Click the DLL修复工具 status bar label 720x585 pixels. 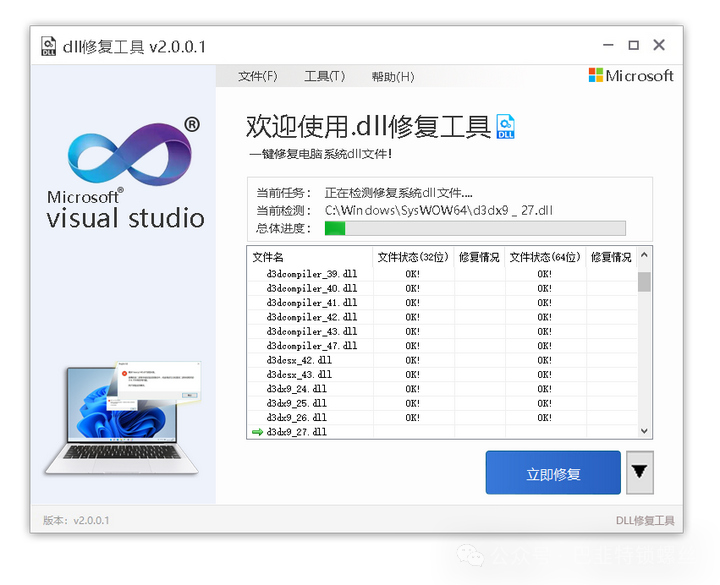pyautogui.click(x=645, y=520)
